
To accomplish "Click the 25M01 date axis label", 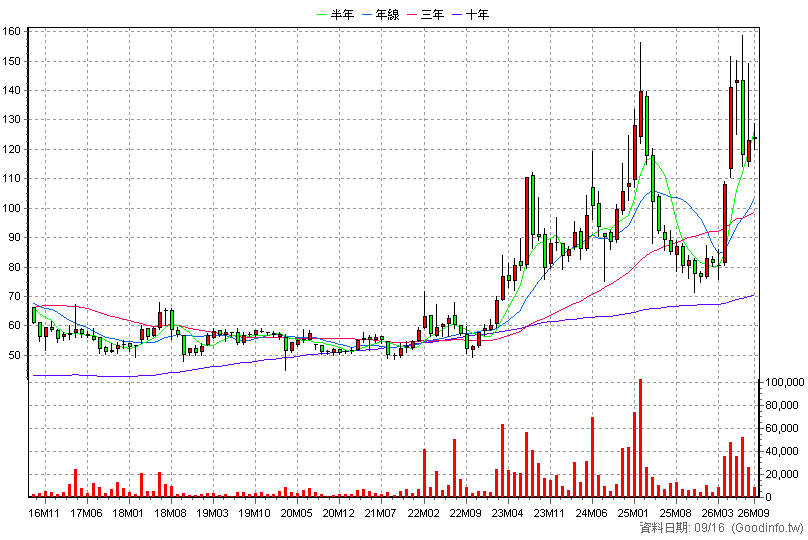I will pyautogui.click(x=633, y=513).
